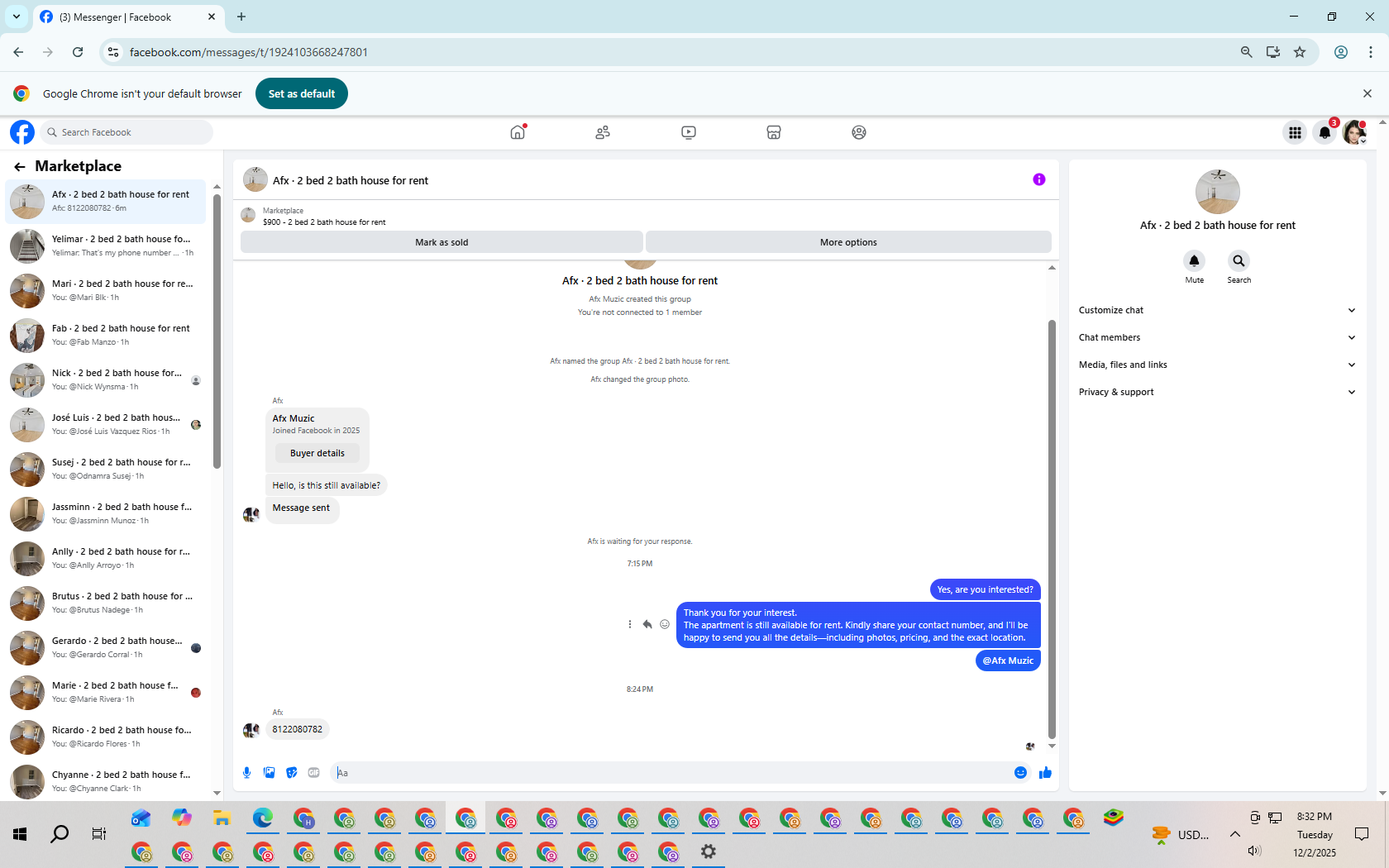Open more options dots beside message

pyautogui.click(x=630, y=625)
